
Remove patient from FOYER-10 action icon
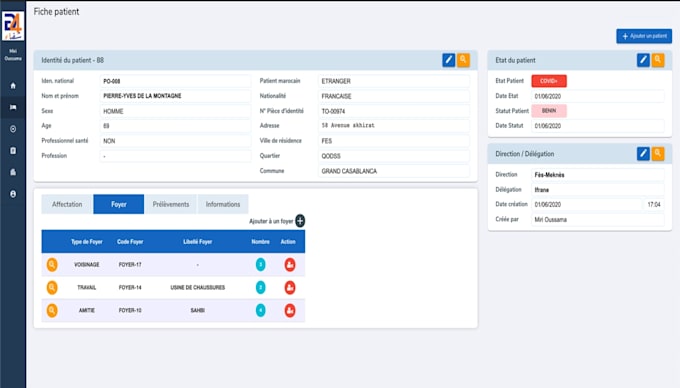290,310
